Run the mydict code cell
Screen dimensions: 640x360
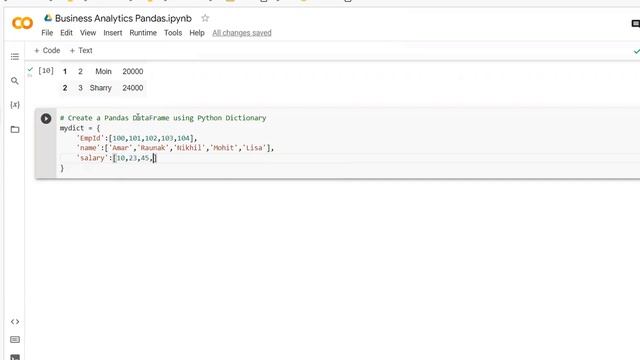[46, 118]
